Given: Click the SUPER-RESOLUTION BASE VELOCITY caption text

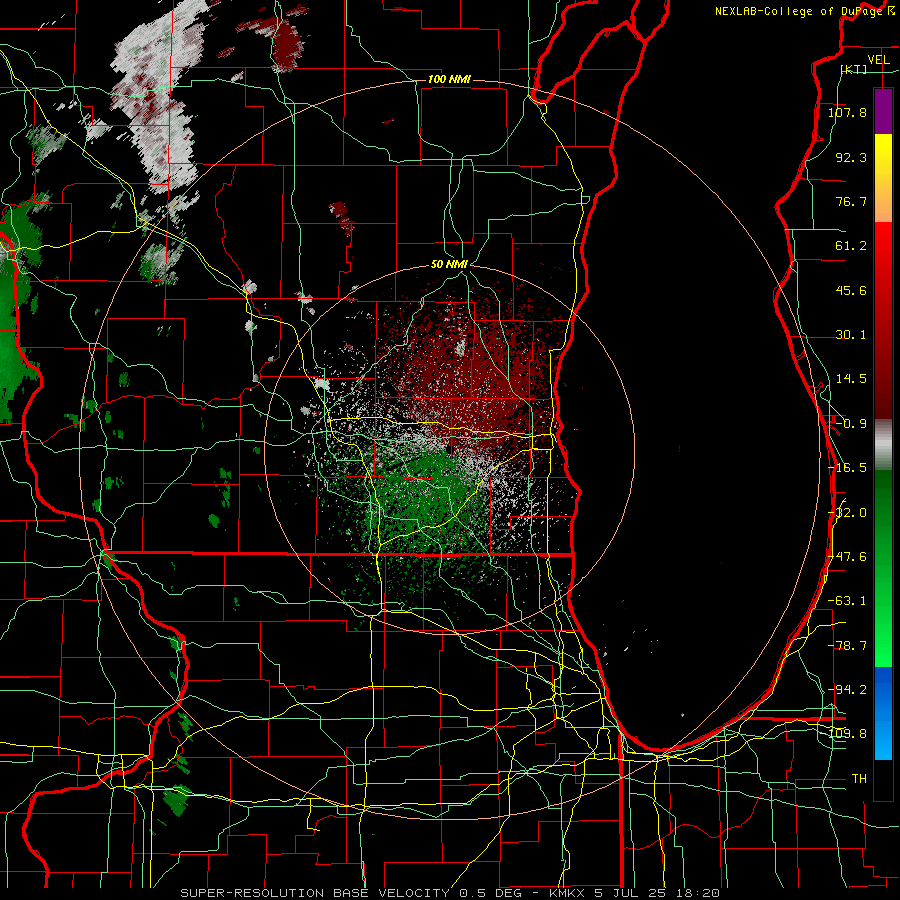Looking at the screenshot, I should click(315, 893).
